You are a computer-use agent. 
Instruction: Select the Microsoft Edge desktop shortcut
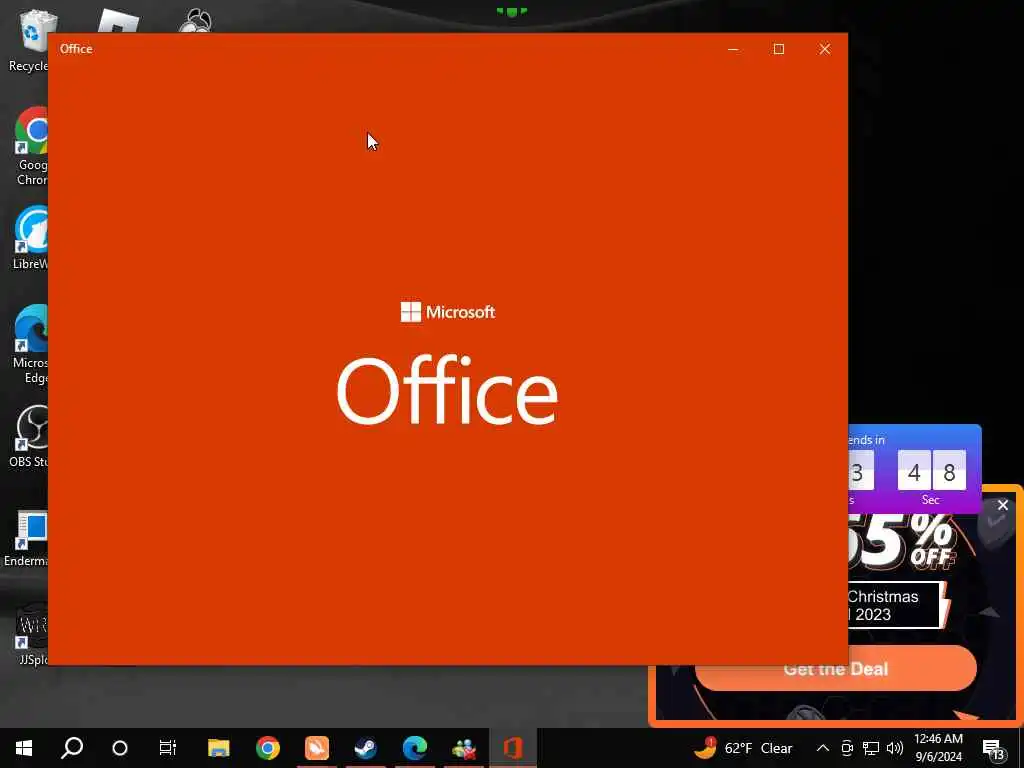tap(31, 344)
